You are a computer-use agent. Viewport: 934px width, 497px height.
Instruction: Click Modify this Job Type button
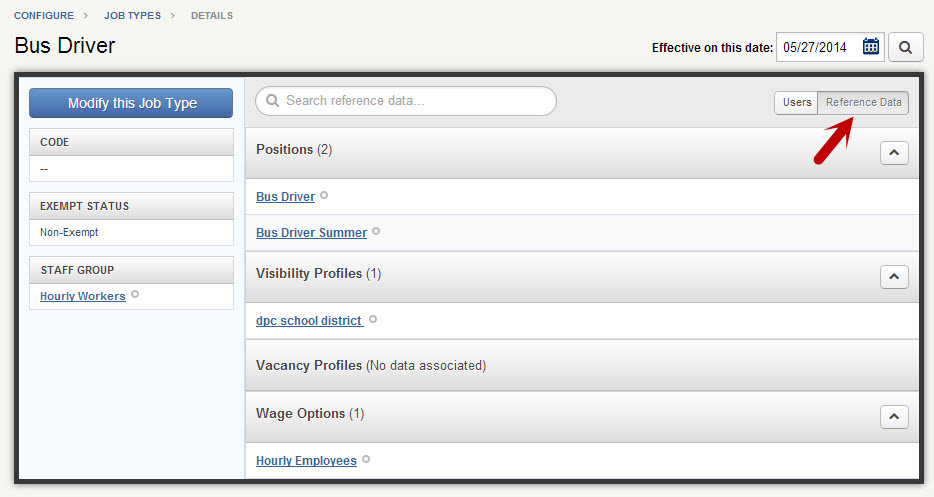tap(131, 103)
